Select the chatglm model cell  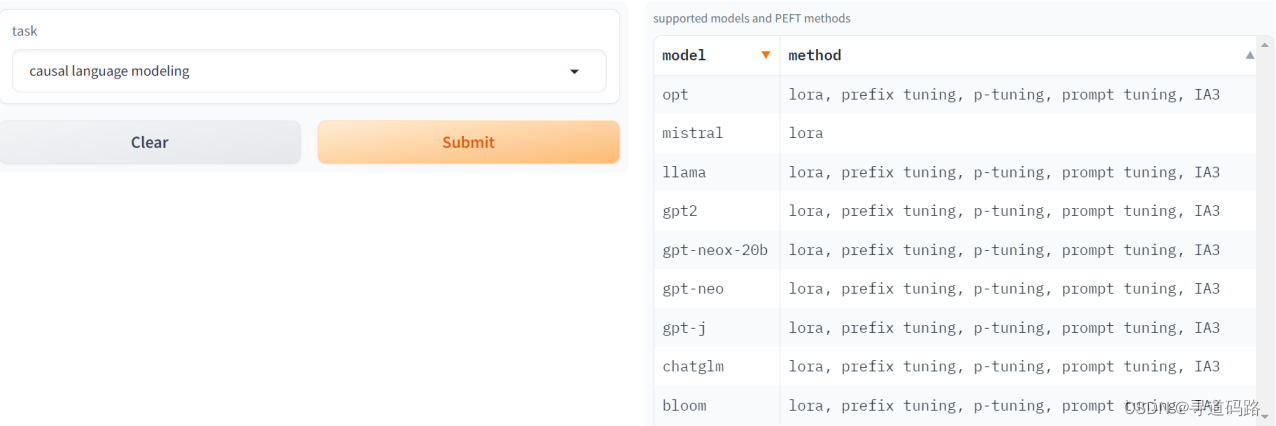pos(717,367)
